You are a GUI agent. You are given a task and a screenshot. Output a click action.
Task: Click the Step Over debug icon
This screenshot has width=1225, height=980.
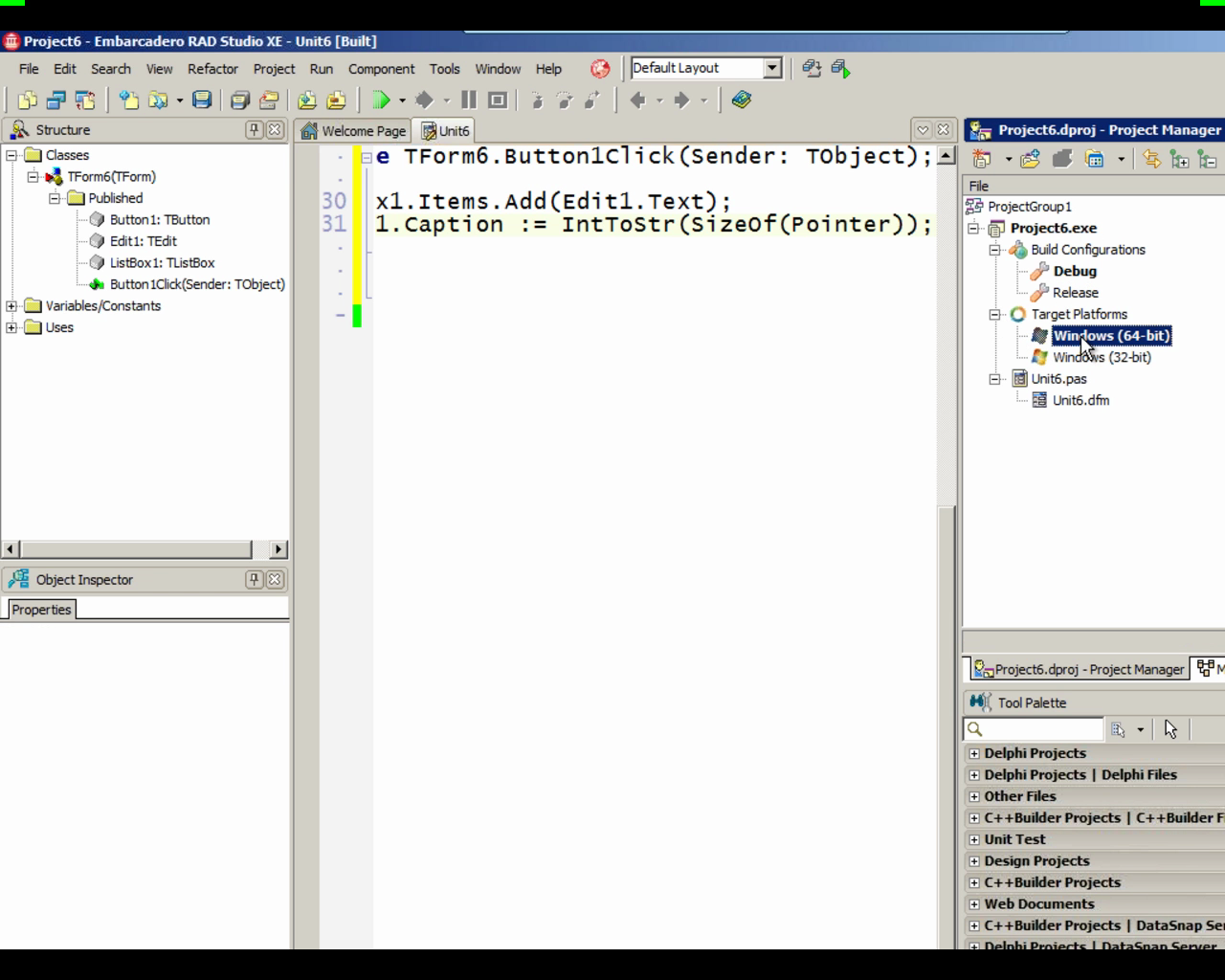pos(565,100)
